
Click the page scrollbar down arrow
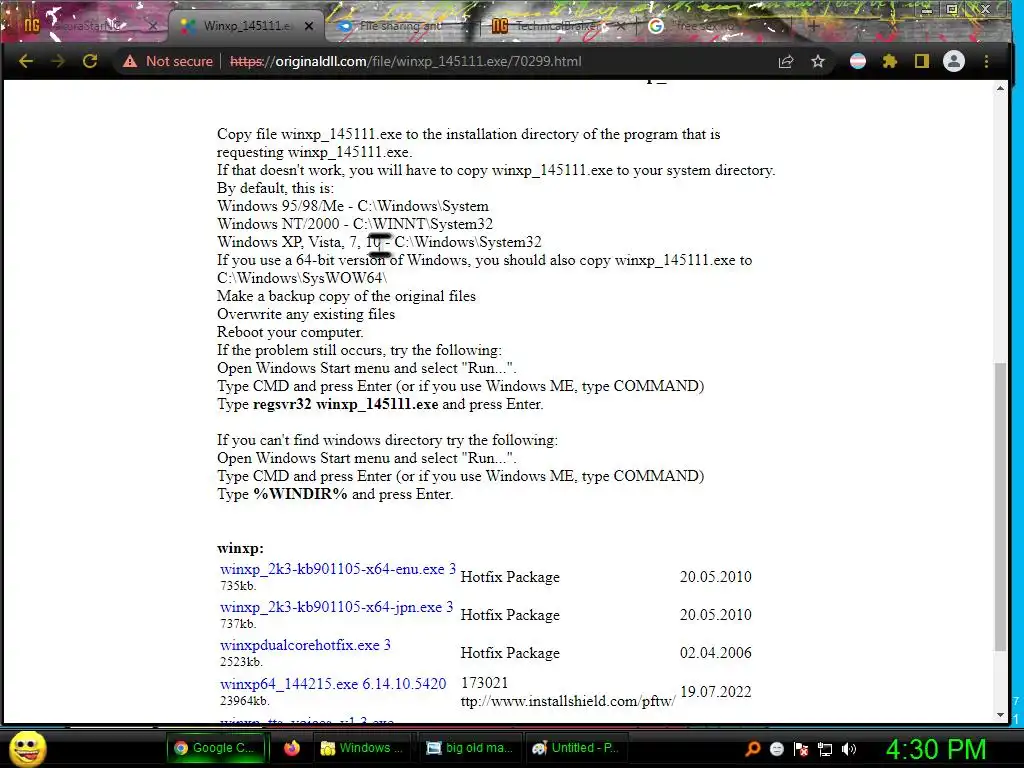(x=1000, y=715)
